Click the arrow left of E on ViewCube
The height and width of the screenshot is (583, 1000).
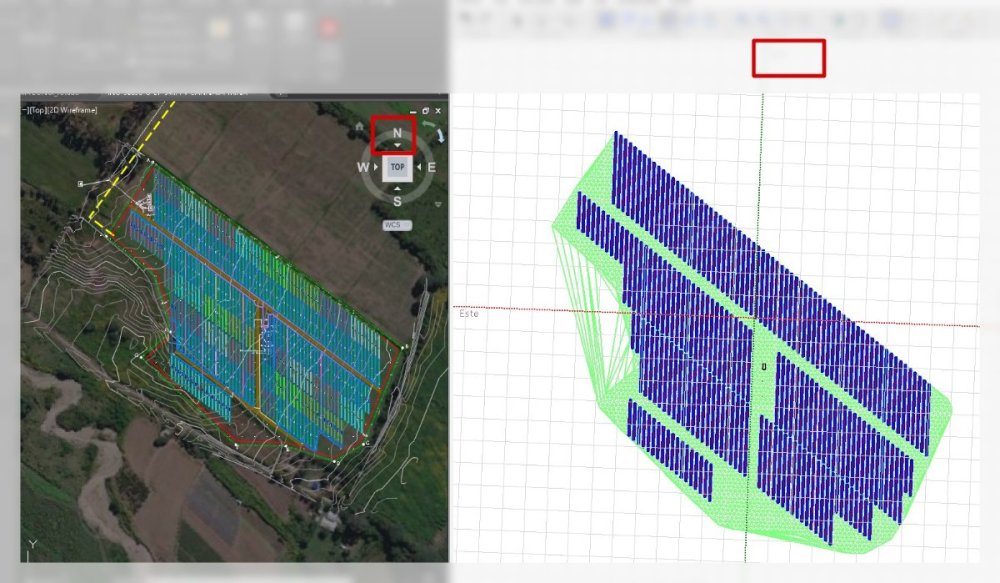(x=417, y=167)
